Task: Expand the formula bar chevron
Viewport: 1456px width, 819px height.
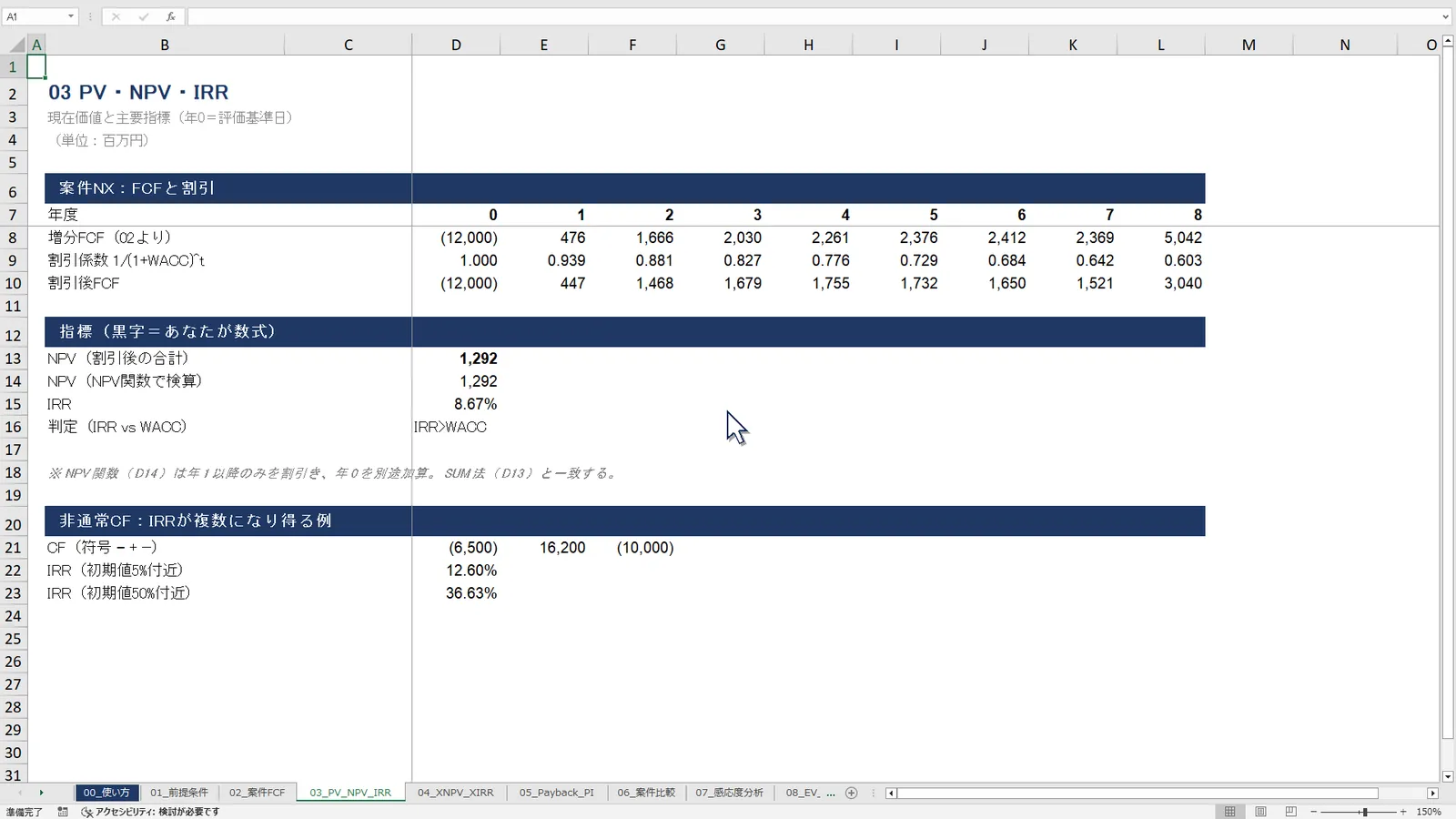Action: pos(1445,16)
